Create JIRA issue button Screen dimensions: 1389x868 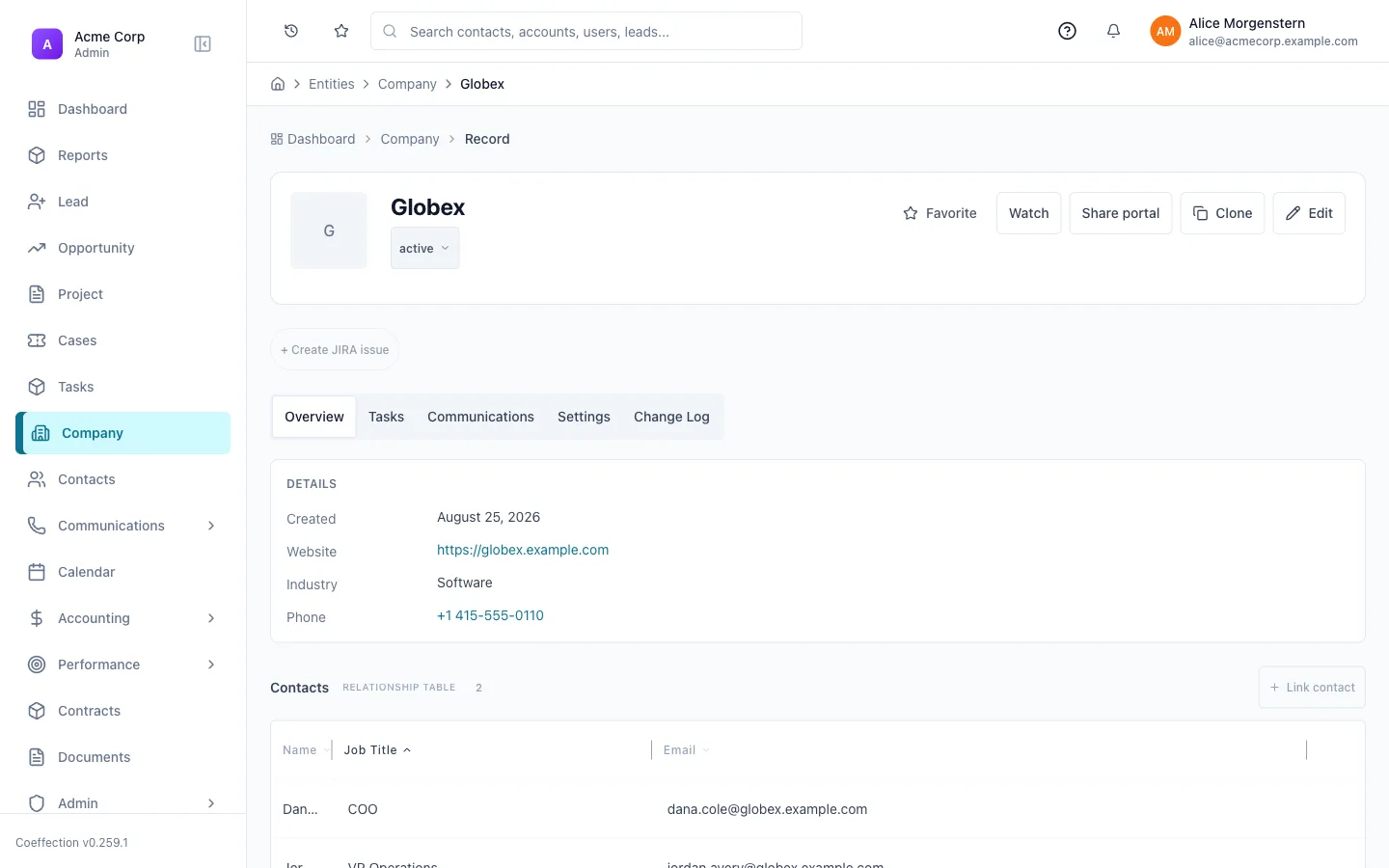point(335,350)
